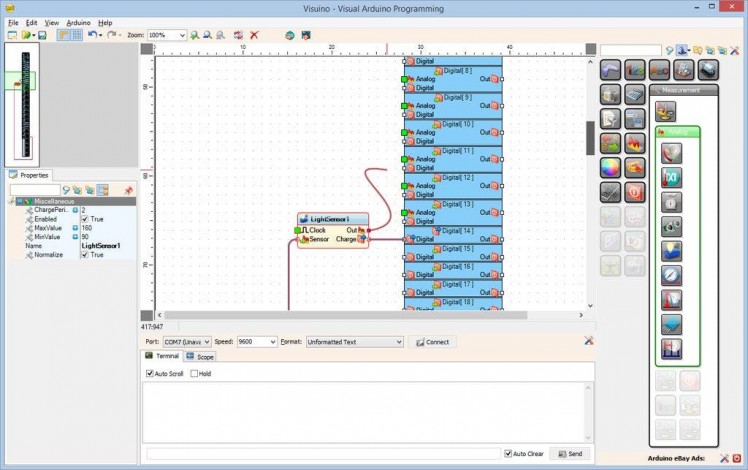Click the Connect button
Screen dimensions: 748x470
pos(432,342)
